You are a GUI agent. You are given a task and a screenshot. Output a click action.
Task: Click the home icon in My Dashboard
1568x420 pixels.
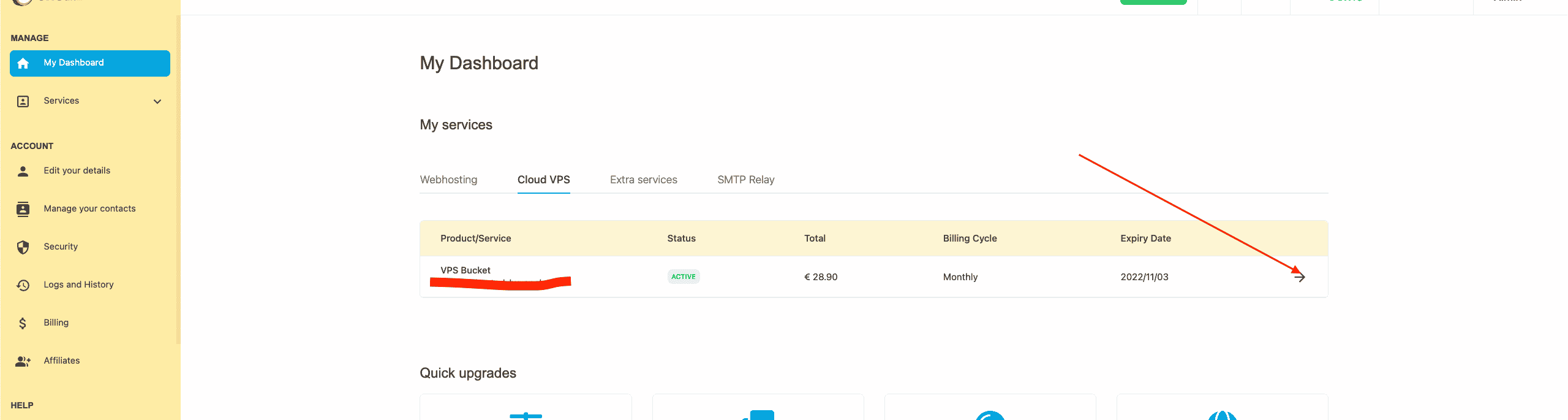click(x=23, y=63)
